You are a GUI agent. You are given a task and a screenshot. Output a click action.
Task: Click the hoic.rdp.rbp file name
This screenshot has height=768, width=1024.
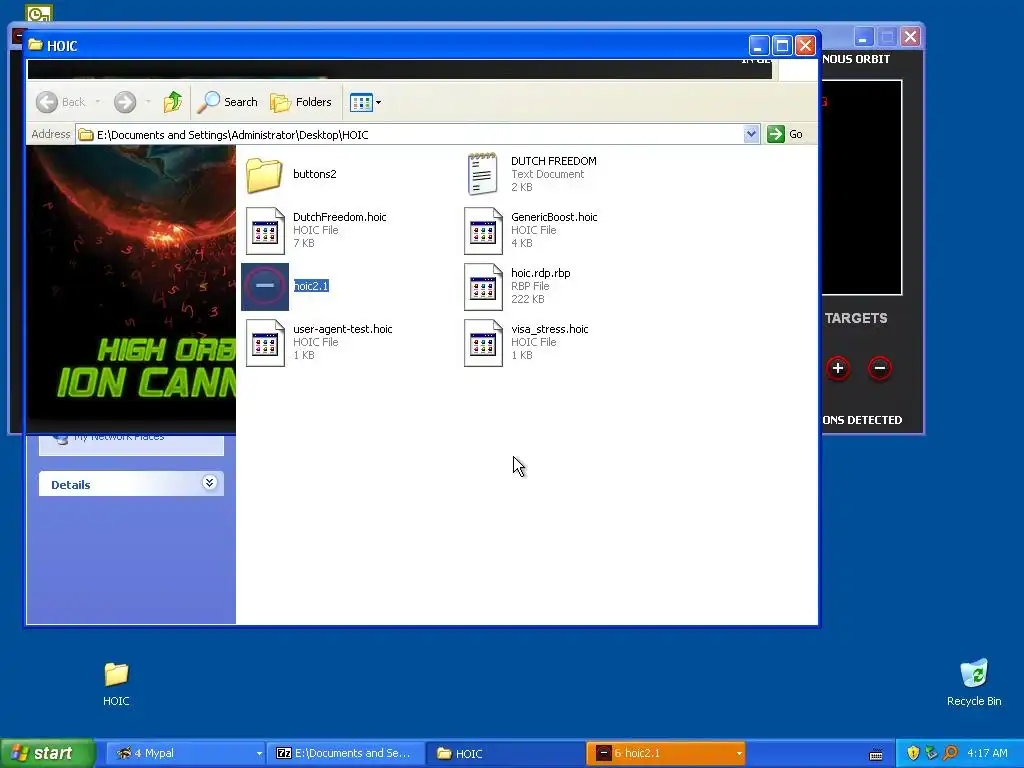coord(541,273)
